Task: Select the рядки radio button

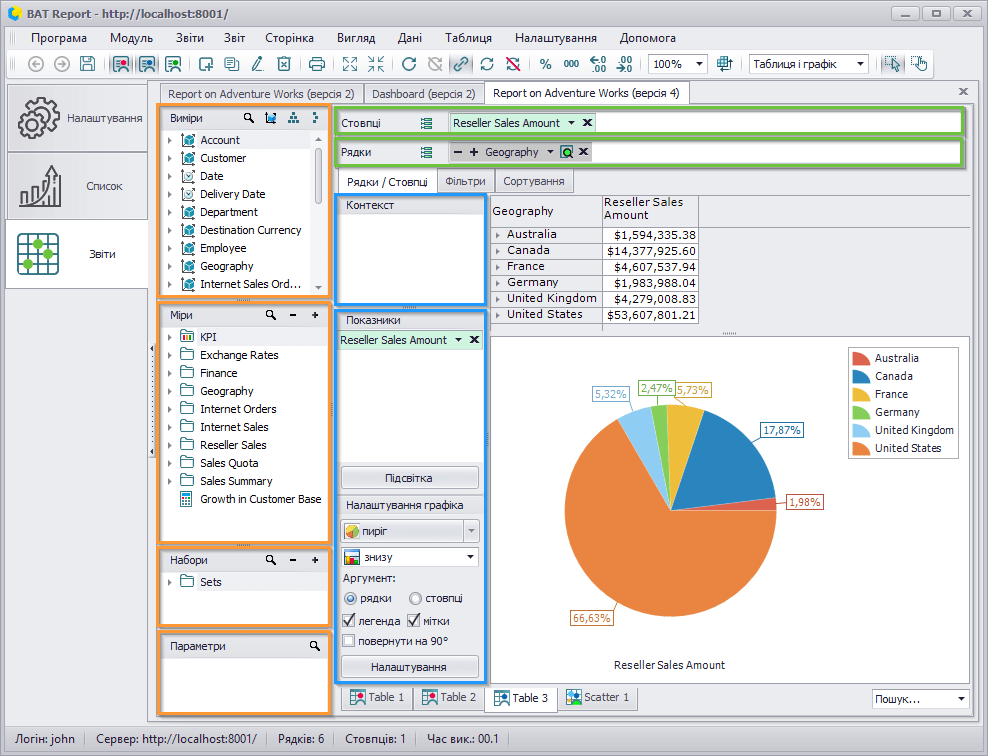Action: (350, 598)
